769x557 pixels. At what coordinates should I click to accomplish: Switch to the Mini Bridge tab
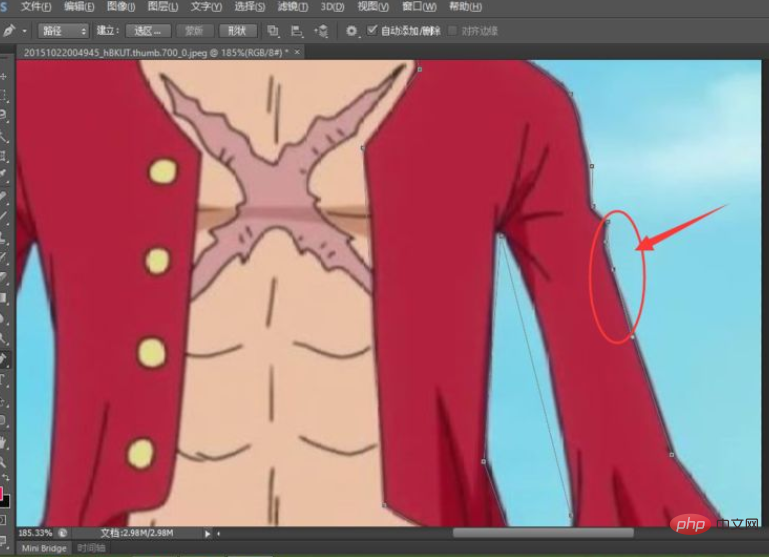click(x=44, y=548)
